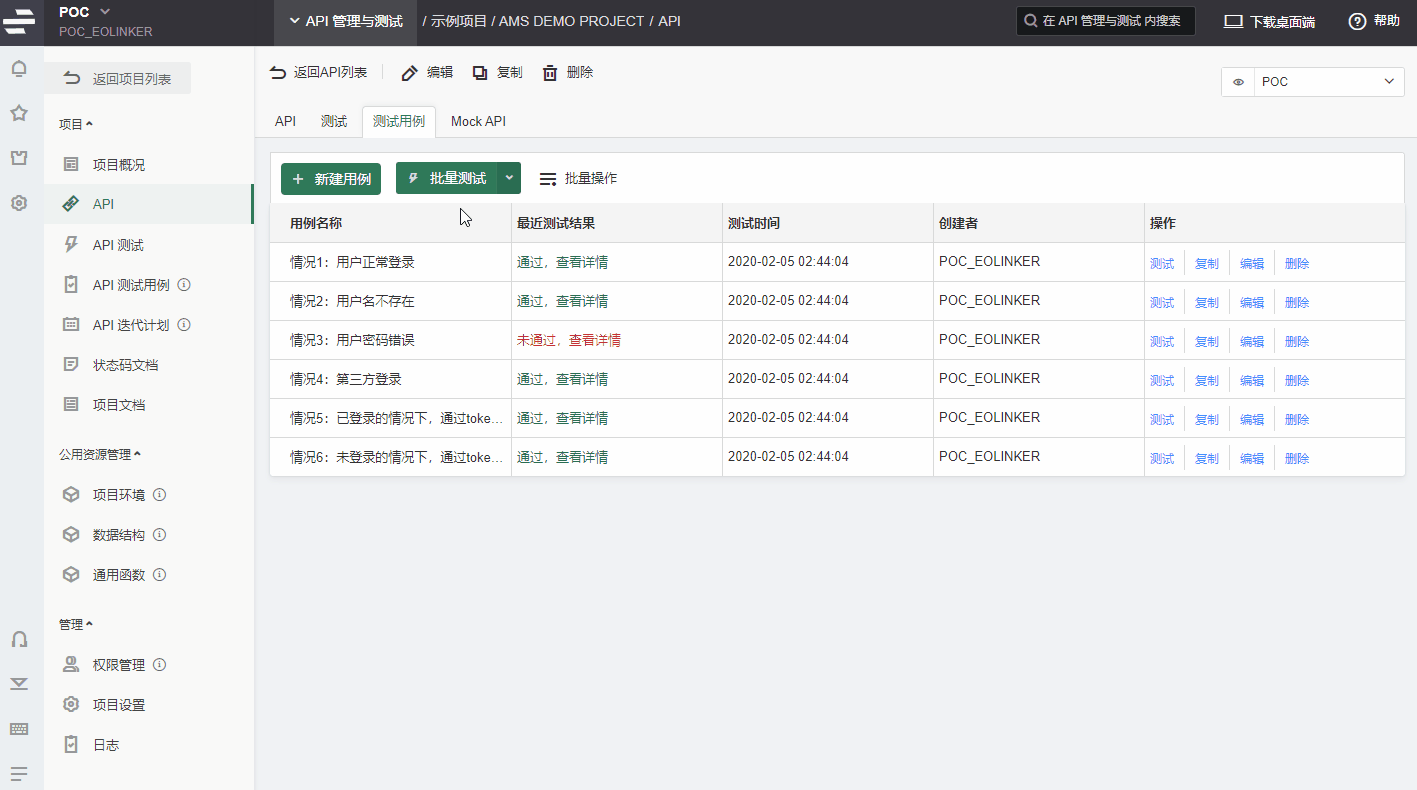Image resolution: width=1417 pixels, height=790 pixels.
Task: Click the 新建用例 button
Action: 331,179
